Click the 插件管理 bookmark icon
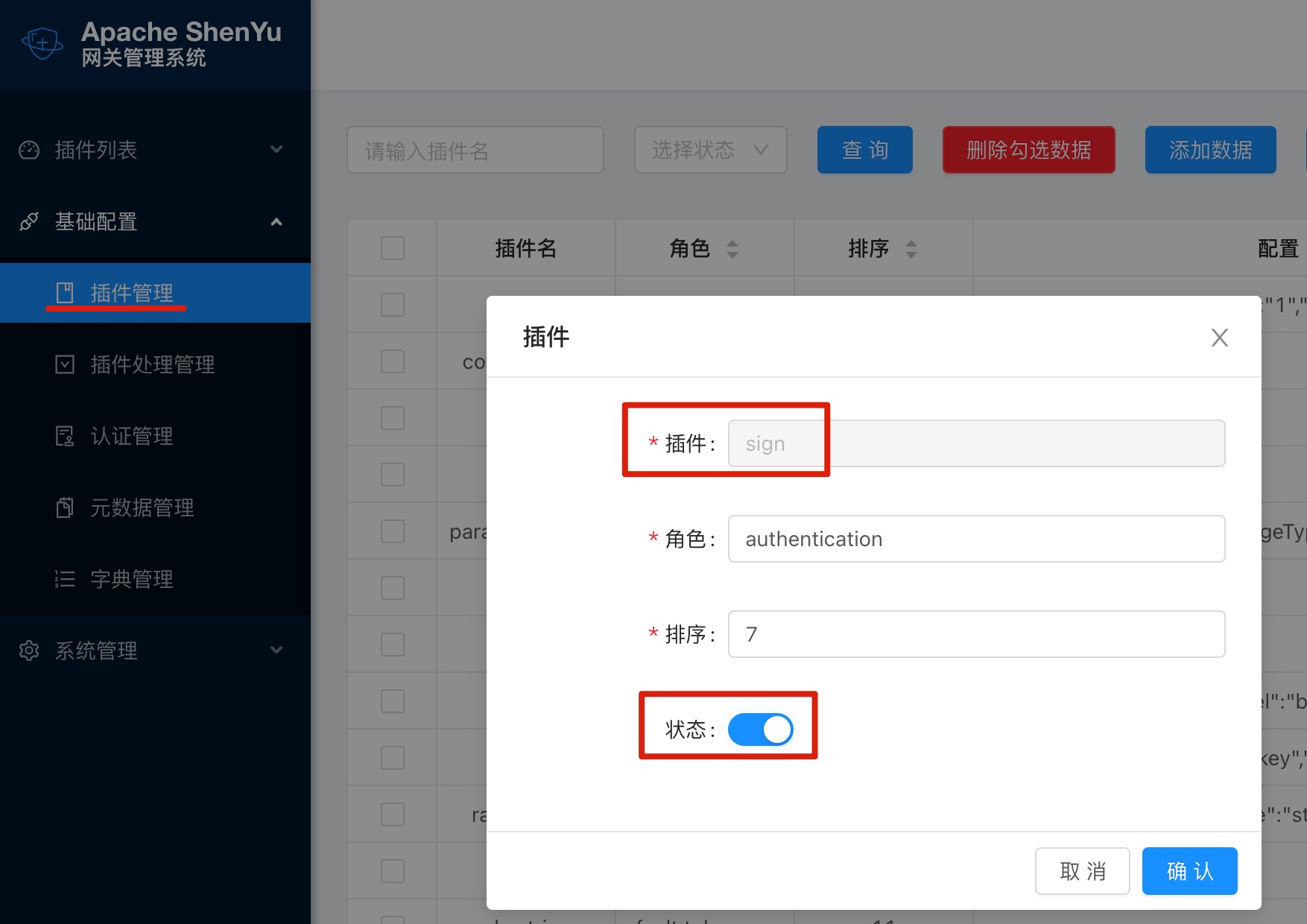Screen dimensions: 1307x924 coord(66,292)
